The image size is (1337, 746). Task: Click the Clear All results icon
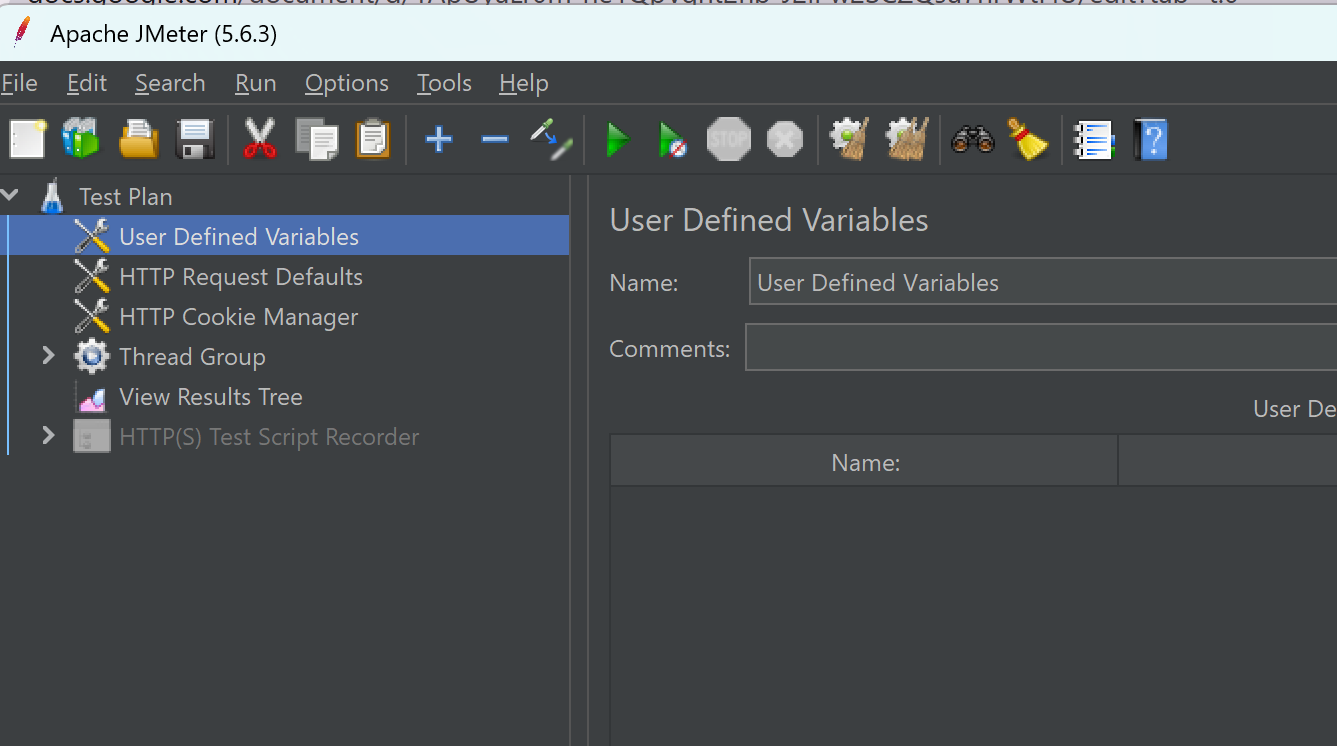click(x=907, y=139)
